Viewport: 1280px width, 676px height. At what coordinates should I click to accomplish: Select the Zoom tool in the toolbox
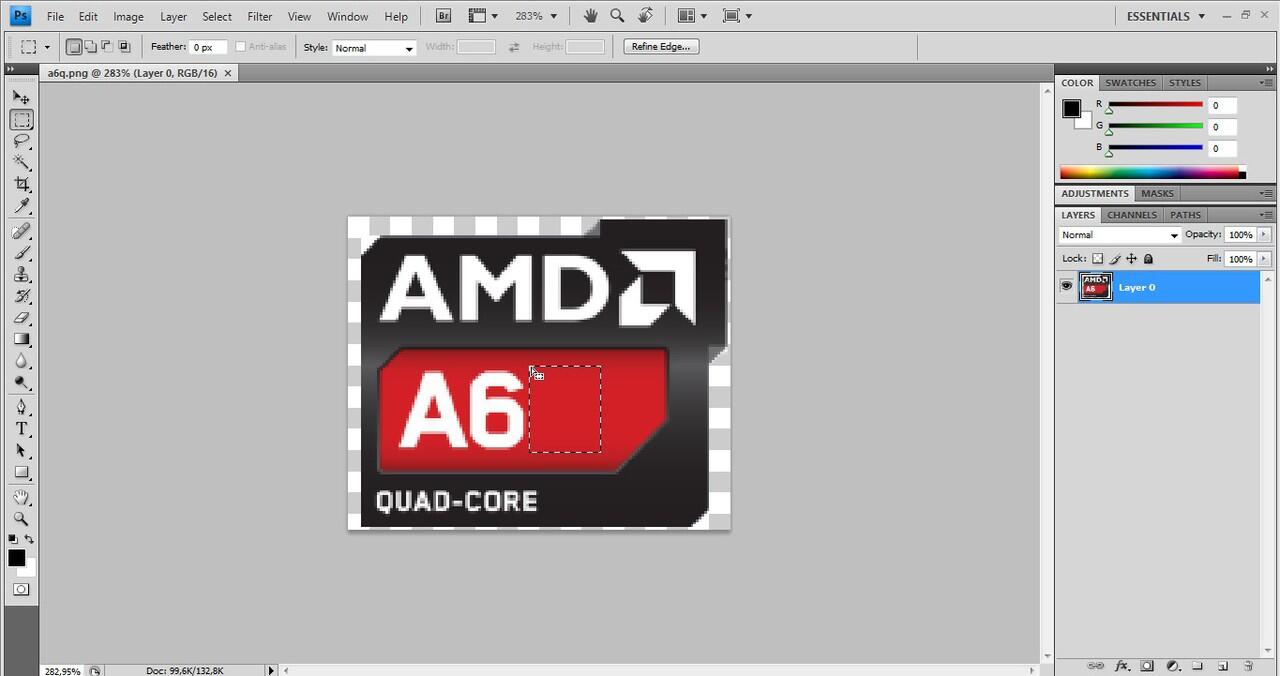click(x=21, y=519)
